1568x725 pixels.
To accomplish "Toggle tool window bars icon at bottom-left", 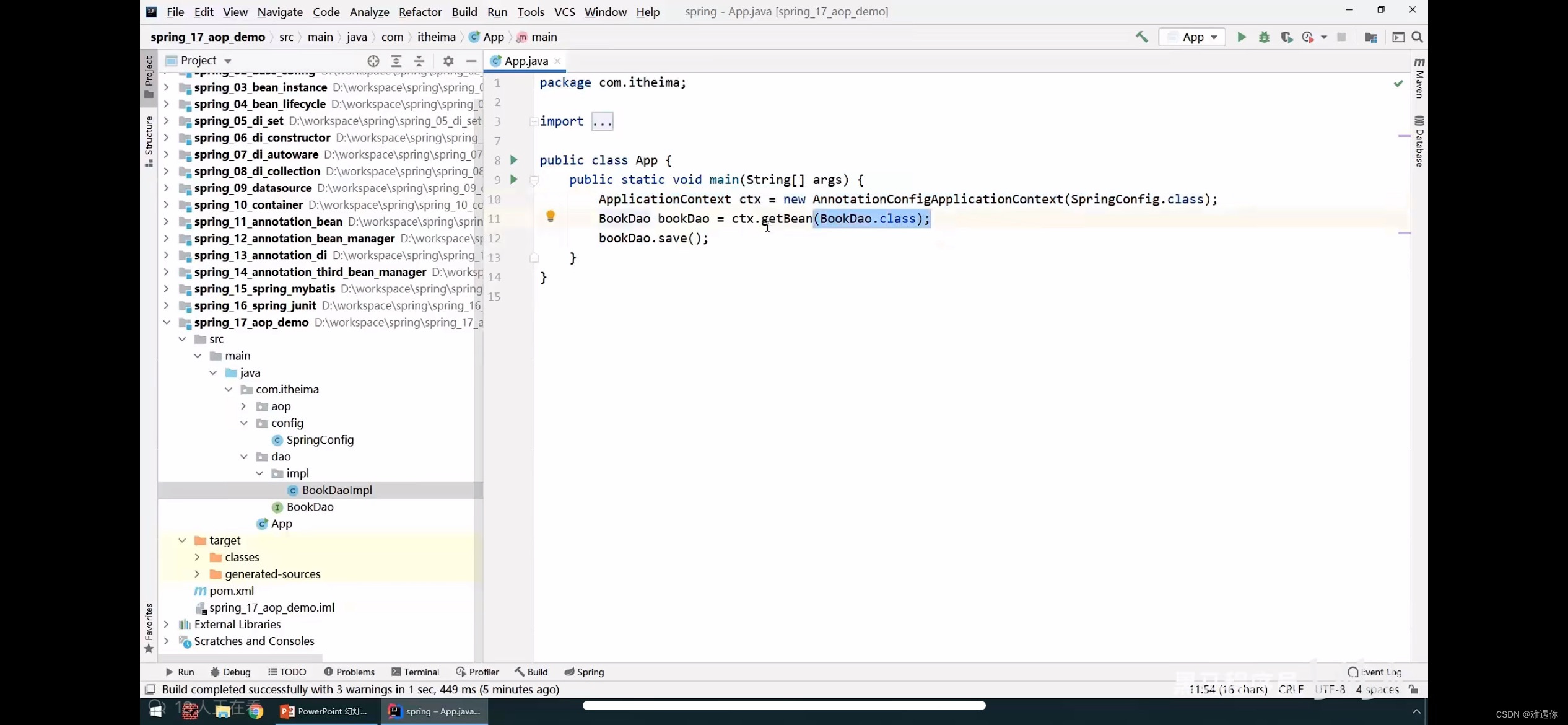I will coord(150,689).
